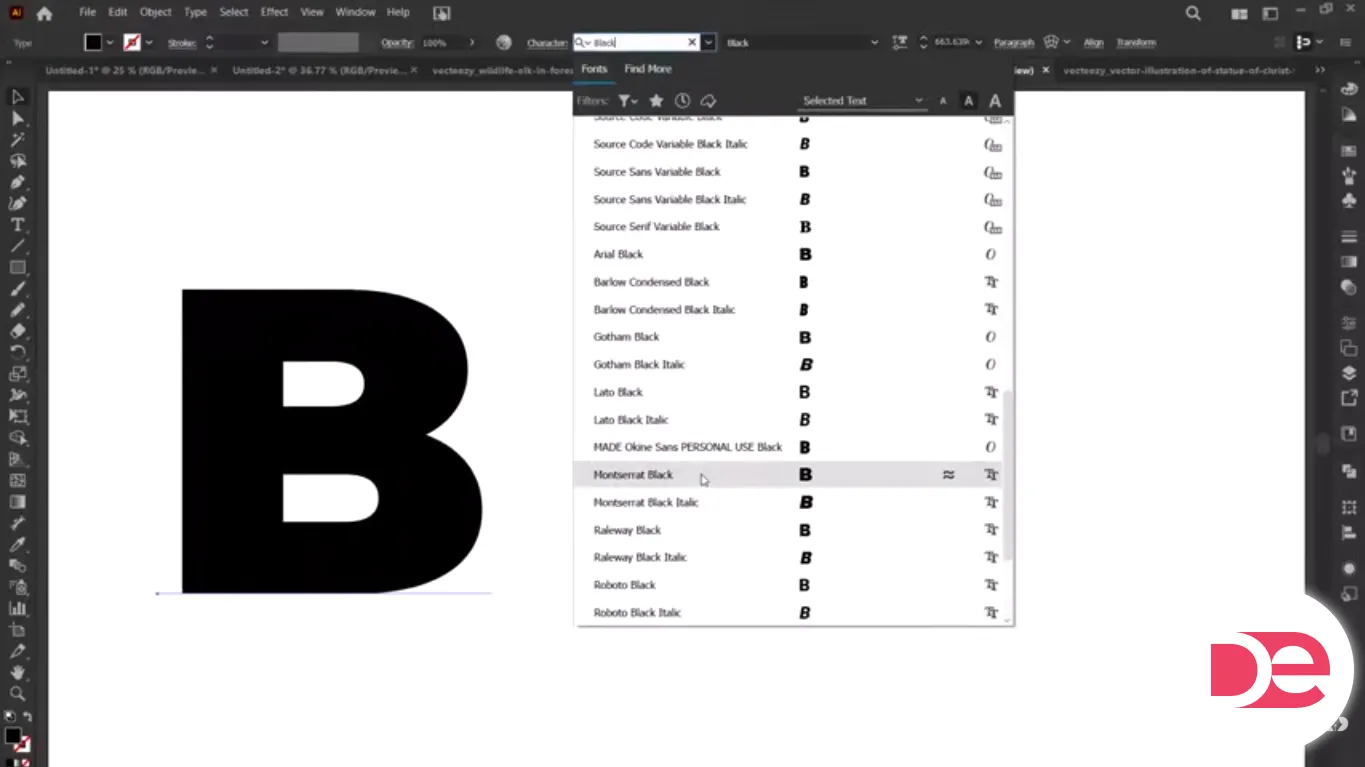The width and height of the screenshot is (1365, 767).
Task: Open the Align panel link
Action: click(x=1093, y=43)
